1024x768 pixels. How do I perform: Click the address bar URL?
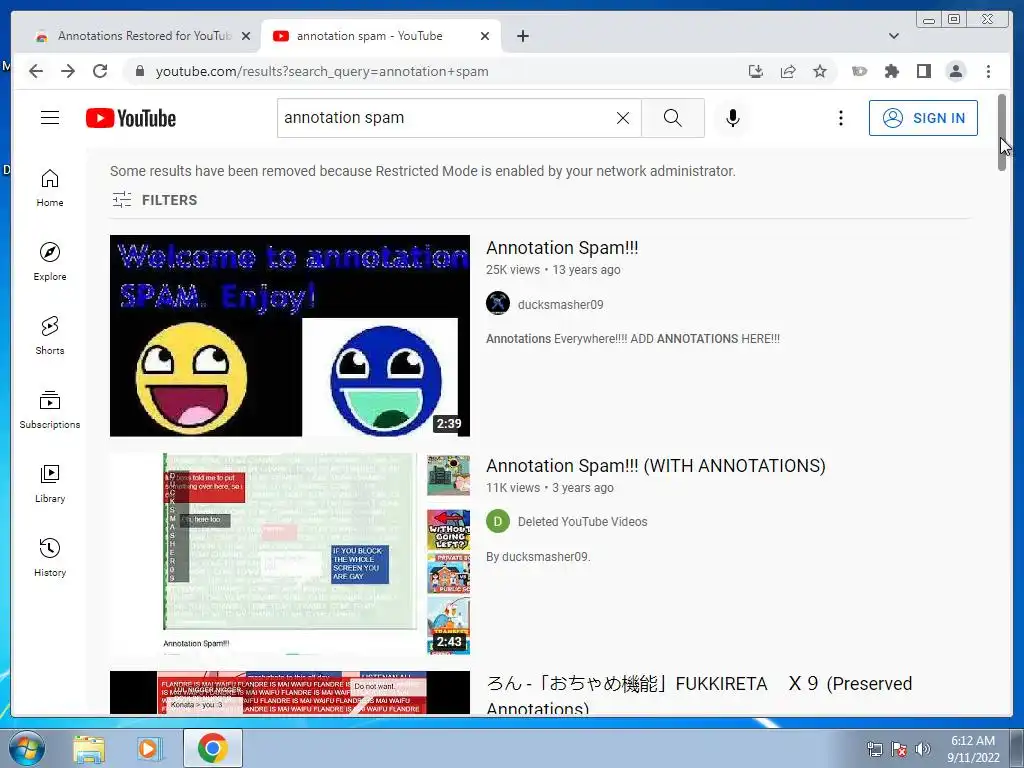click(321, 71)
